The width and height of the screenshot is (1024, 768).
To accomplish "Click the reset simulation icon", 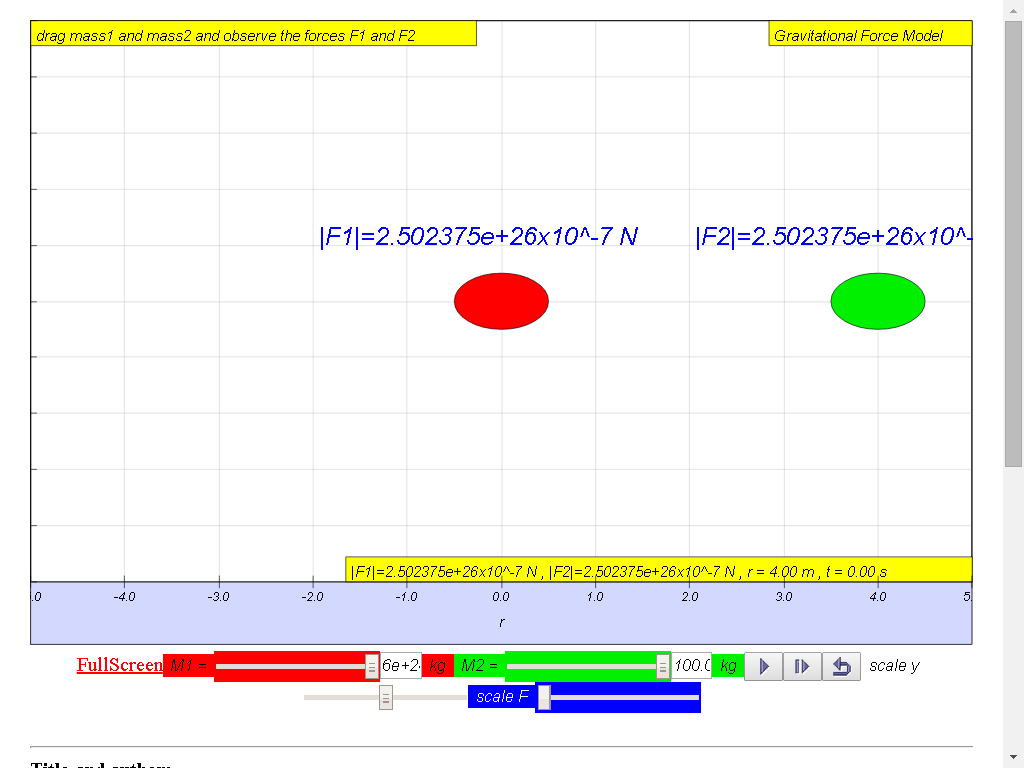I will 841,666.
